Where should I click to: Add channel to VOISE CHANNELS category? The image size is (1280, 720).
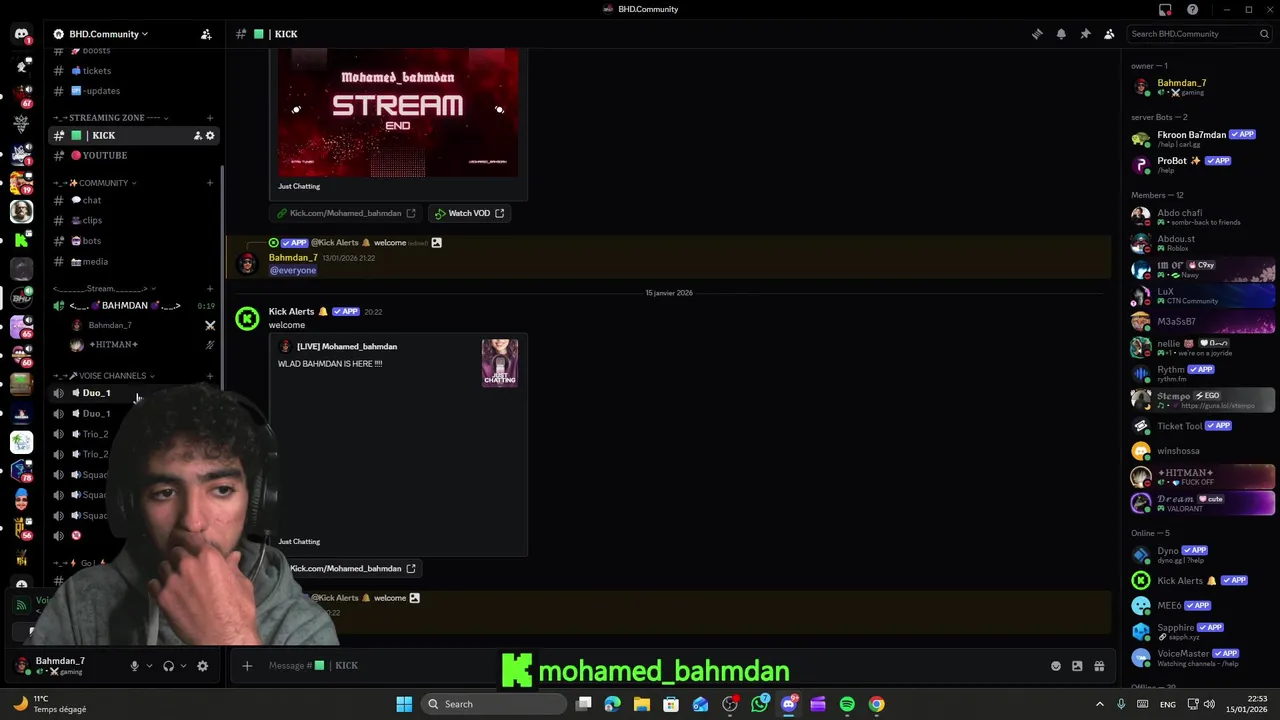[210, 376]
